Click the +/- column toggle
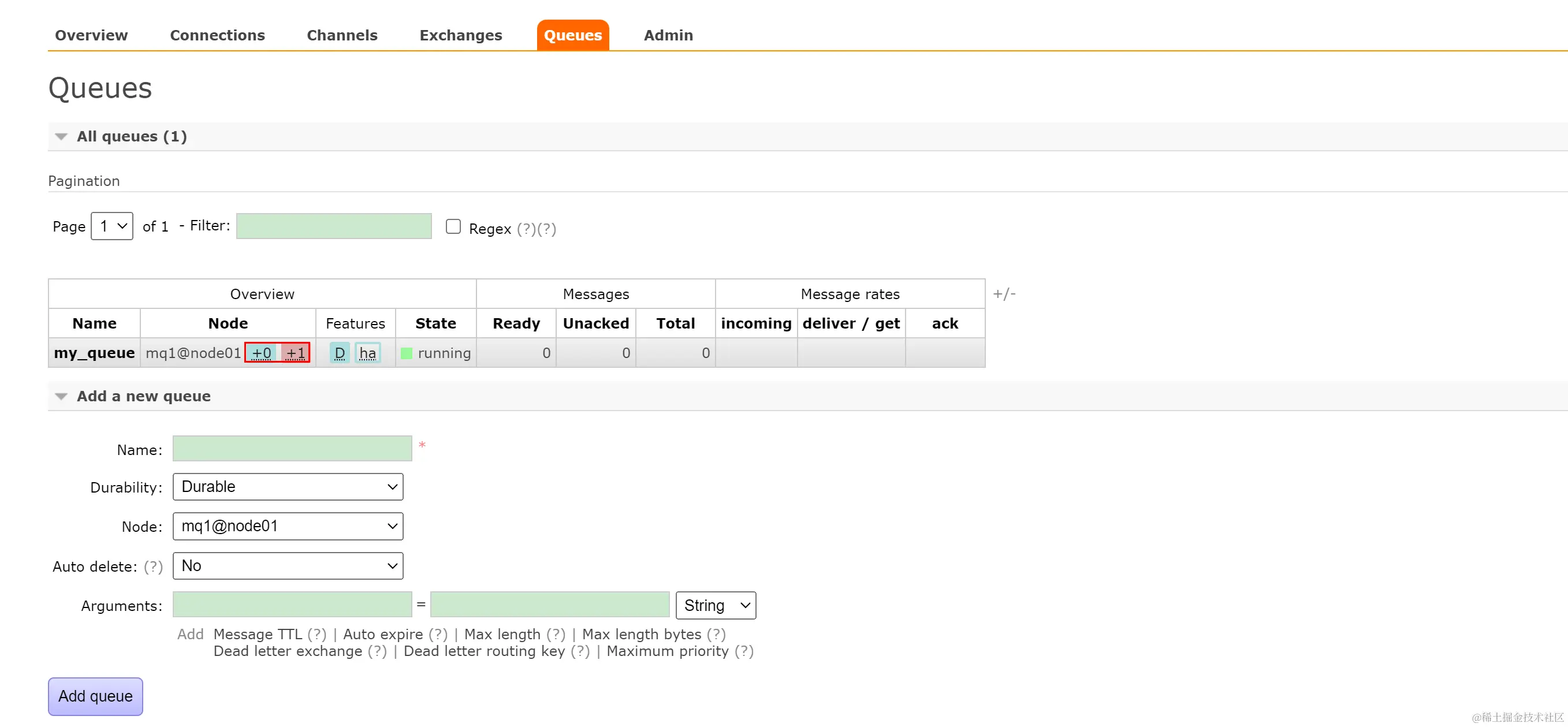Screen dimensions: 1568x727 (x=1004, y=294)
